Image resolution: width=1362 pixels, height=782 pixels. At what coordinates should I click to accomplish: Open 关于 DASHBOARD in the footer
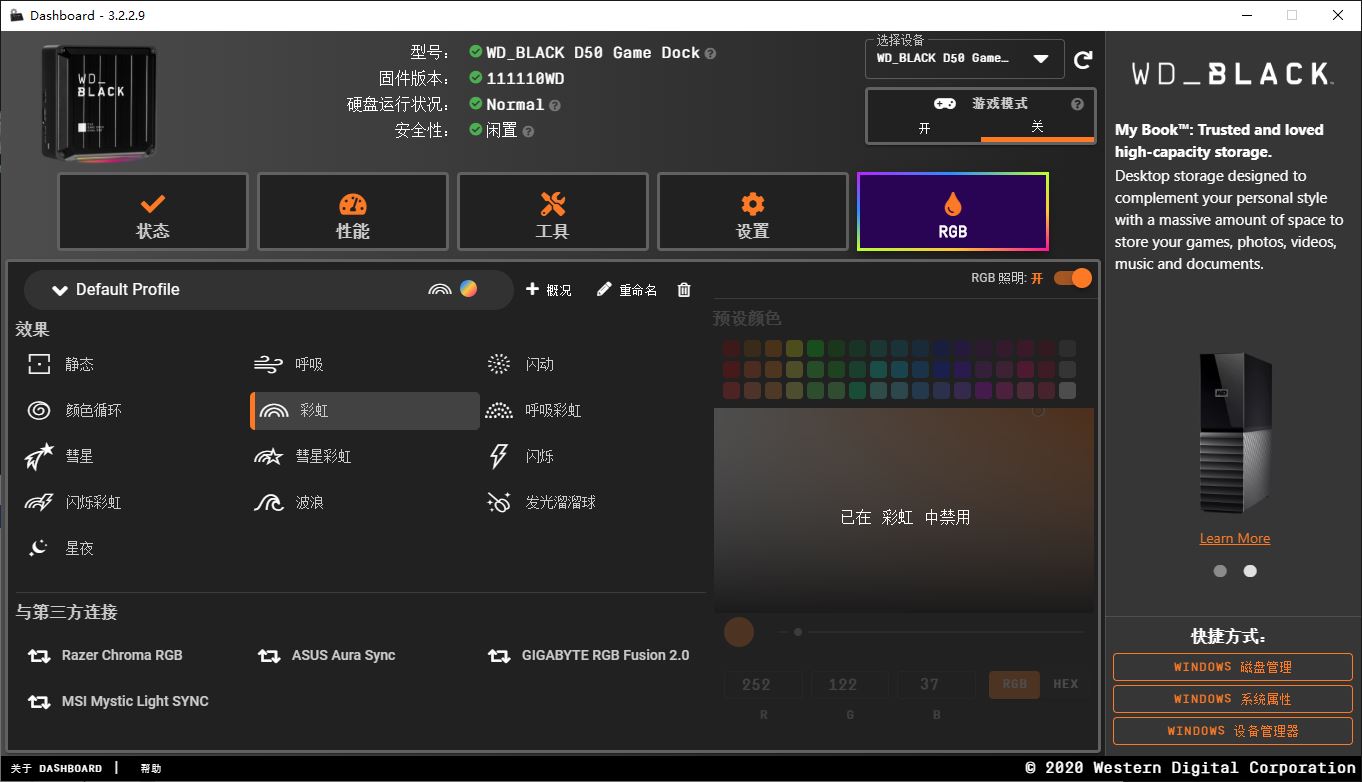point(57,769)
